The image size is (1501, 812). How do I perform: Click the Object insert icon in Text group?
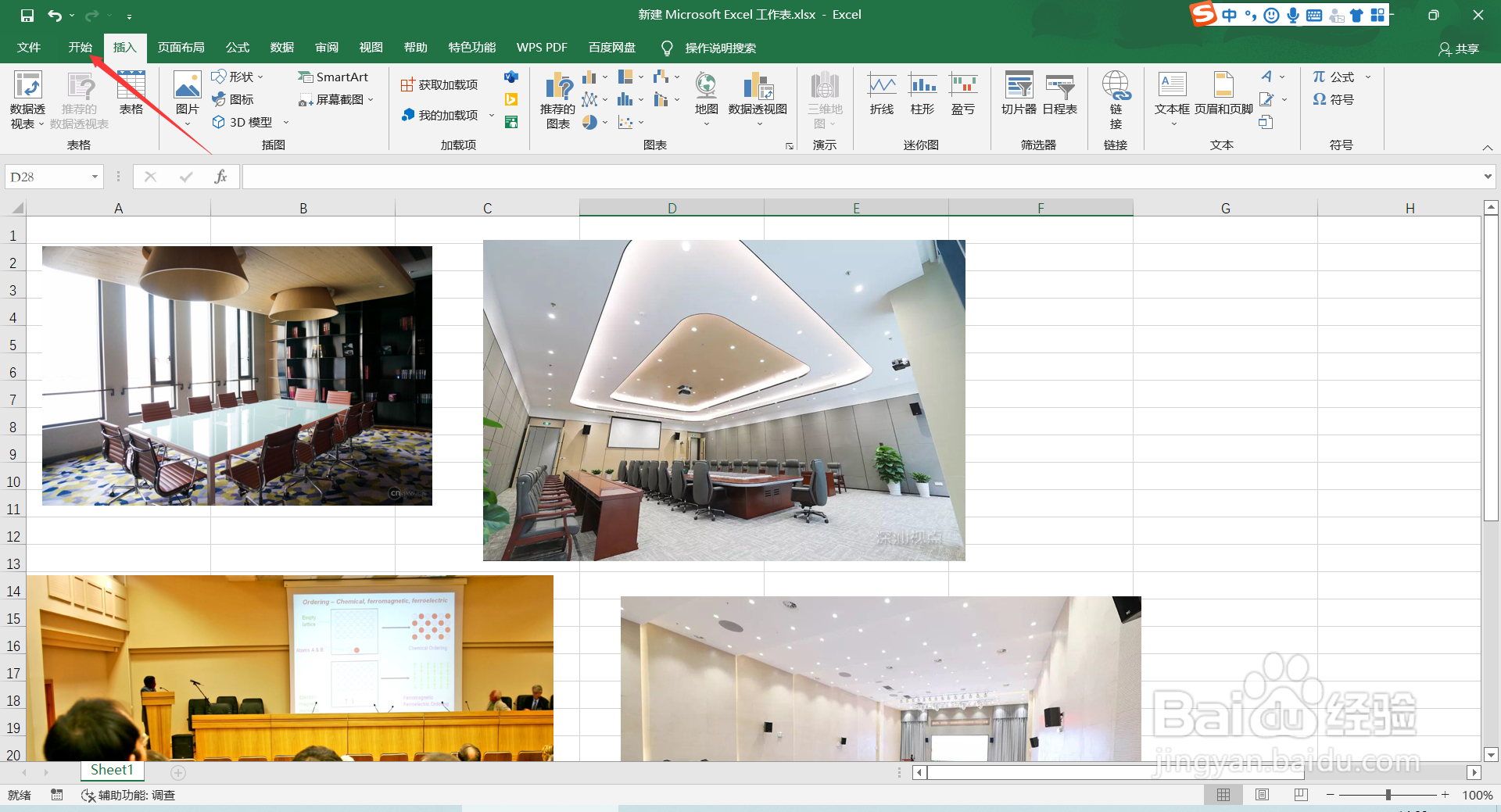click(x=1266, y=122)
